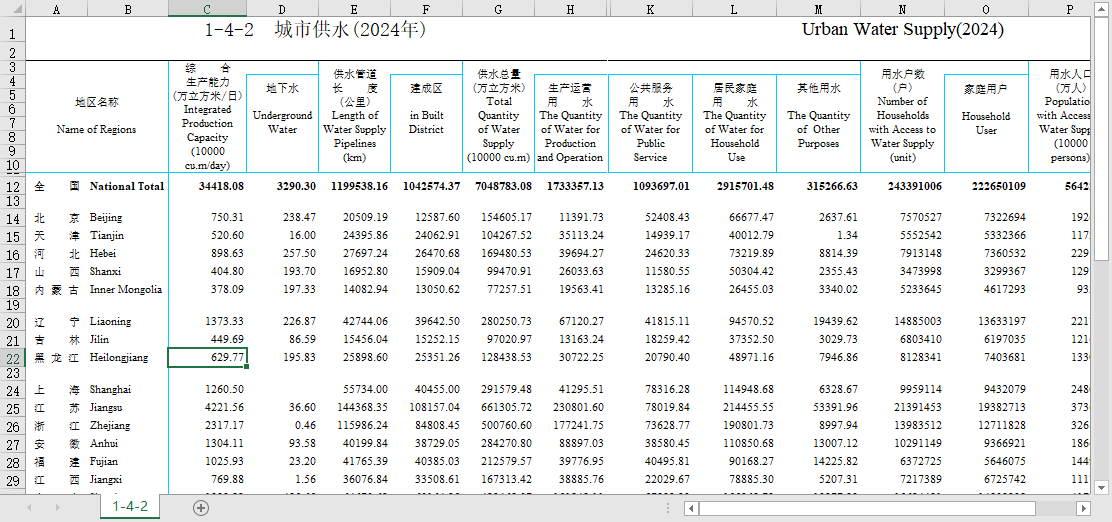Click selected cell with value 629.77

click(x=207, y=358)
